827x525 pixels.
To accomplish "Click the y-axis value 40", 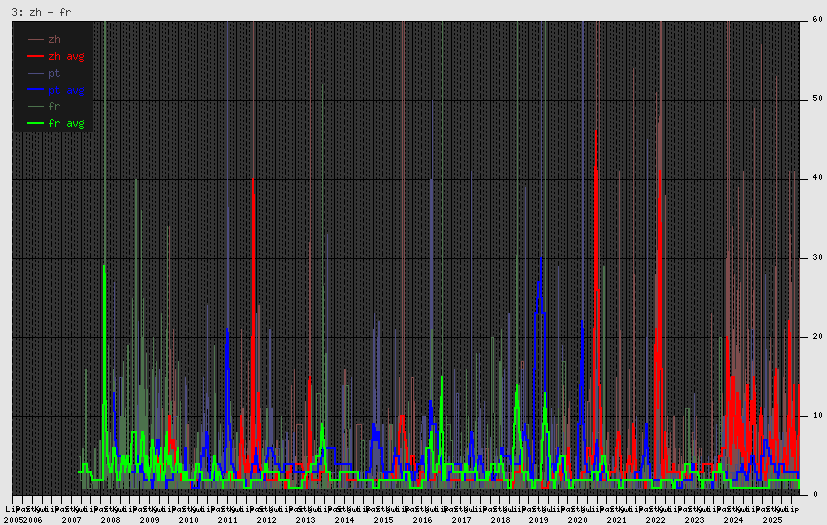I will click(818, 178).
